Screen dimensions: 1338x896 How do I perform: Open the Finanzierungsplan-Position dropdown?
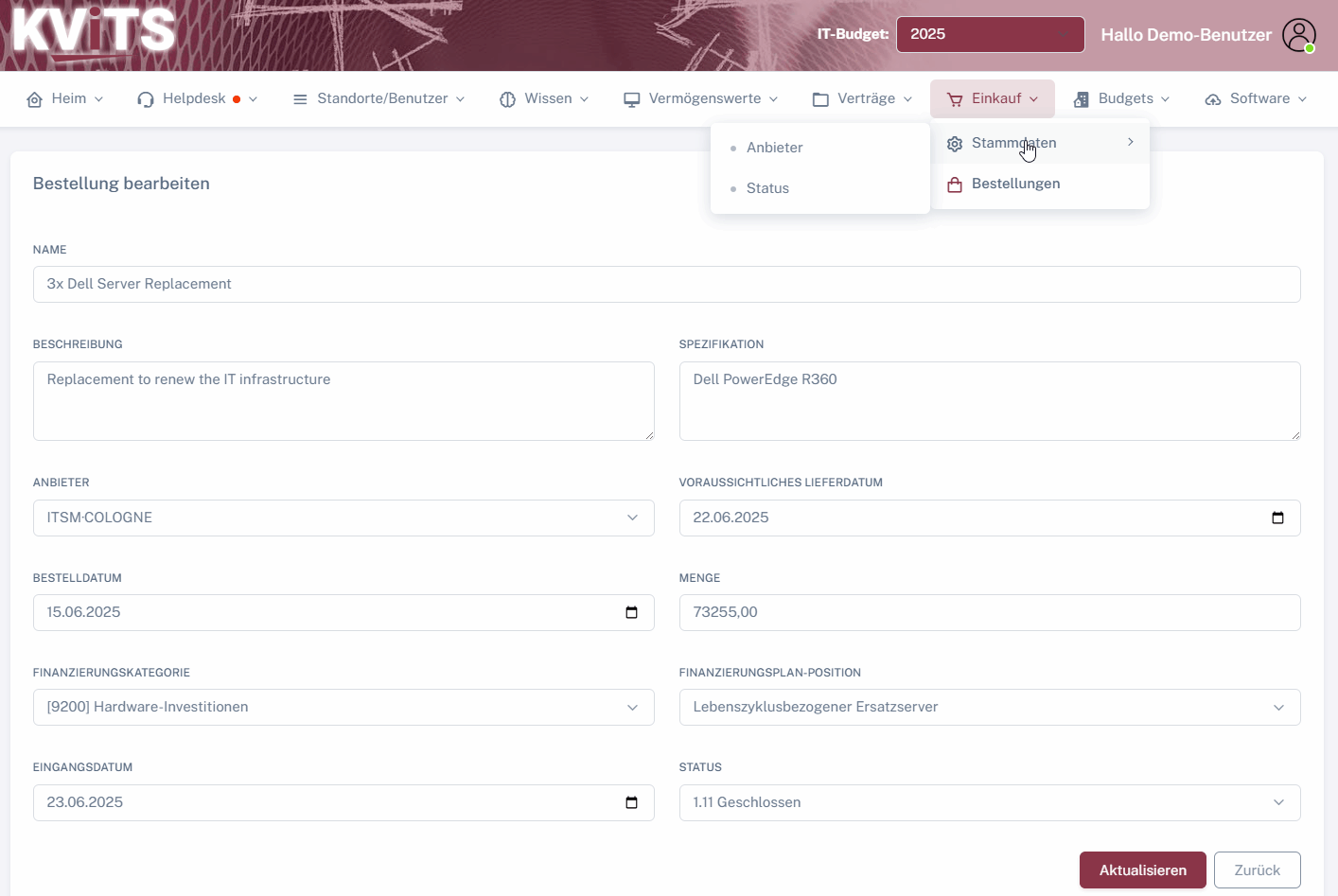990,707
